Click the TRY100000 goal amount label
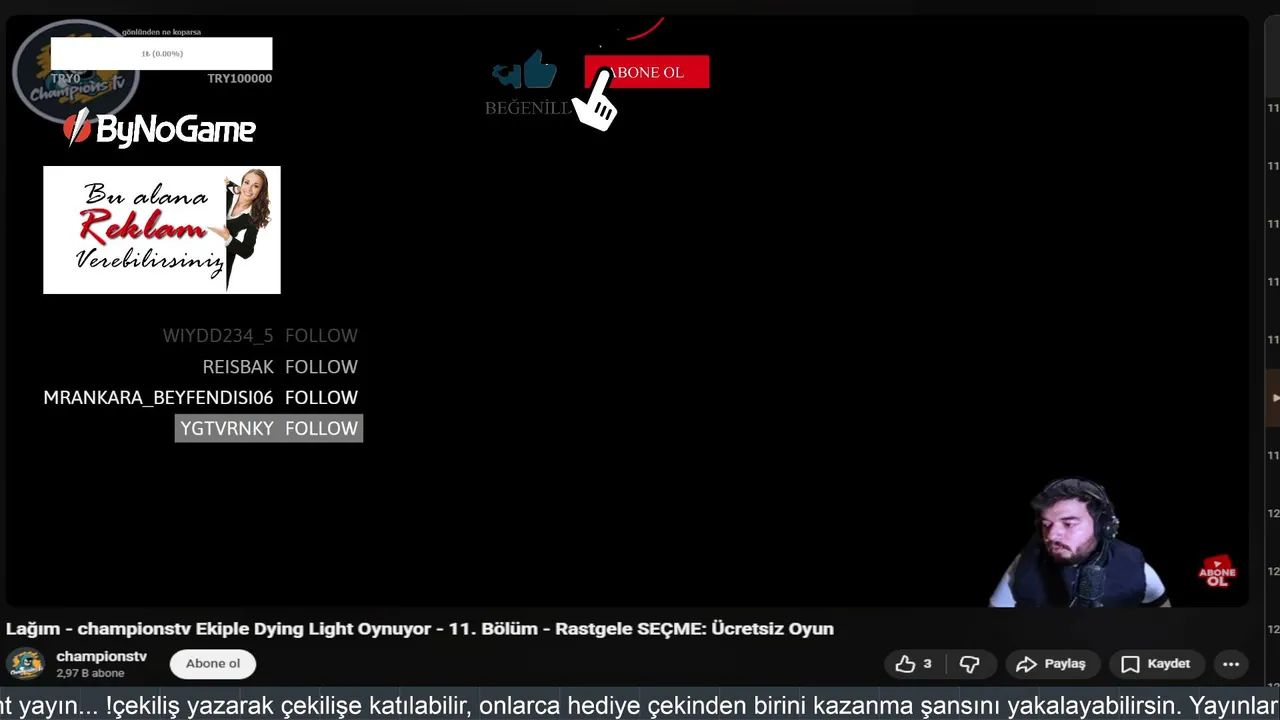Screen dimensions: 1280x720 click(240, 78)
